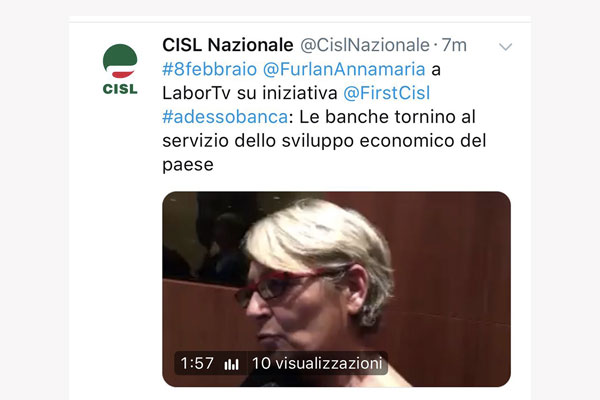This screenshot has width=600, height=400.
Task: Click the "Le banche tornino al" tweet text
Action: click(387, 117)
